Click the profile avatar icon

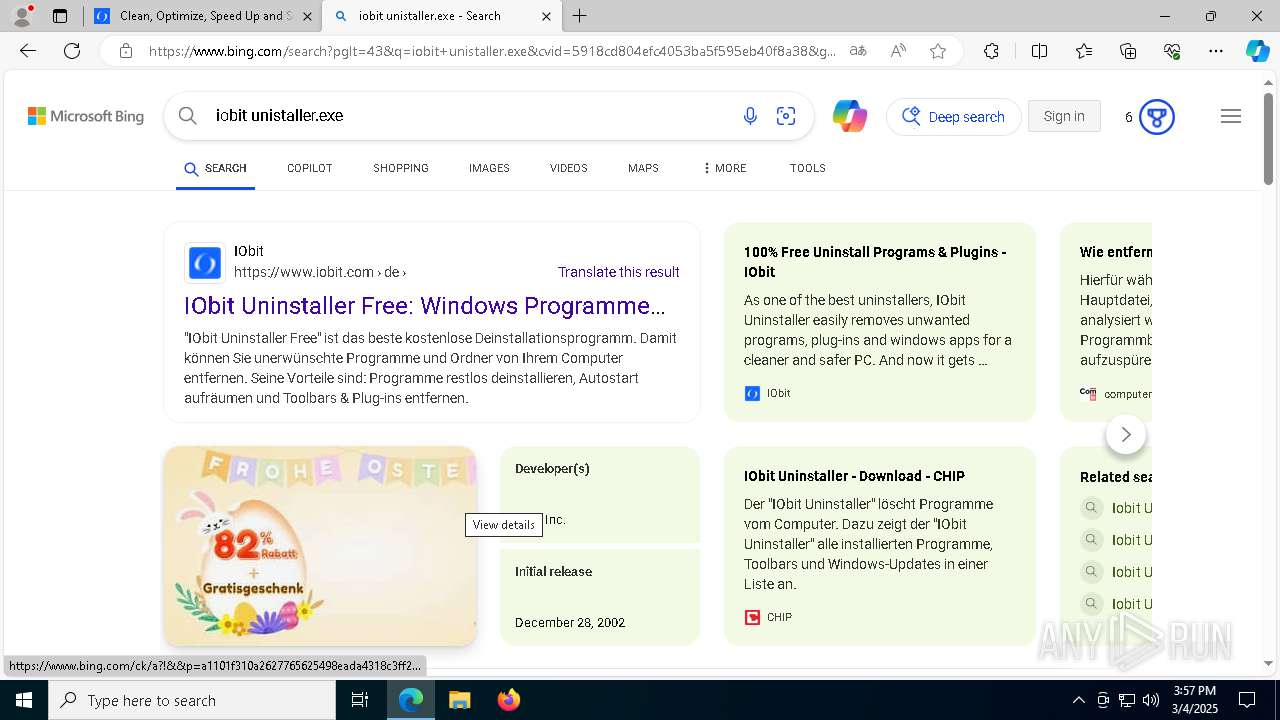(21, 16)
